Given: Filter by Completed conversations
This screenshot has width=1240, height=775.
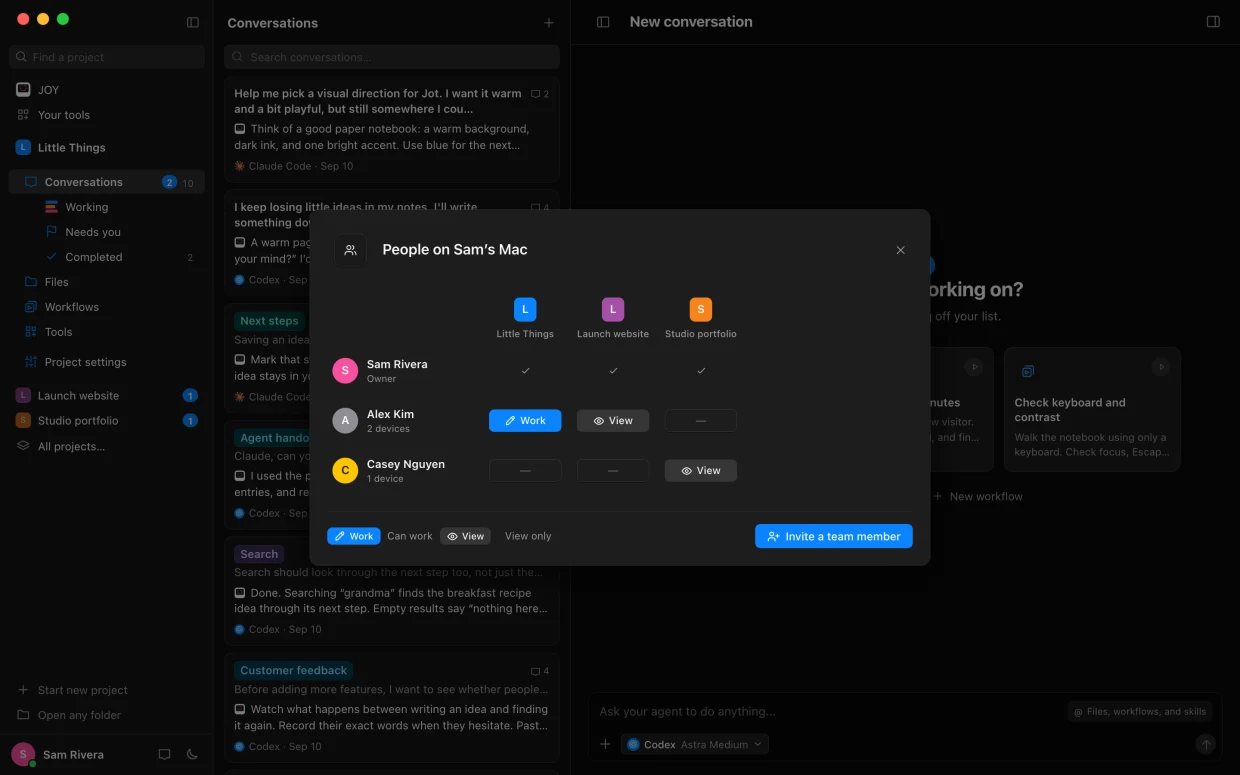Looking at the screenshot, I should [x=93, y=257].
